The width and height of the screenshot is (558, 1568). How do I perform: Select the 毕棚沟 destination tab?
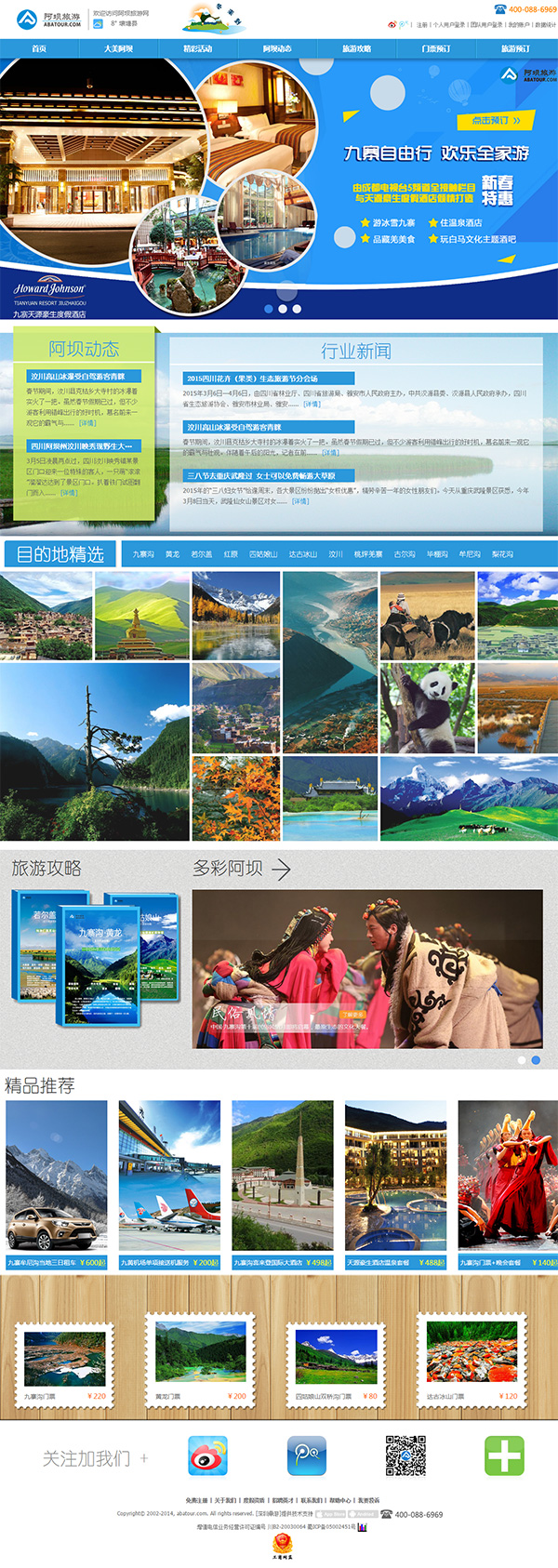[437, 554]
